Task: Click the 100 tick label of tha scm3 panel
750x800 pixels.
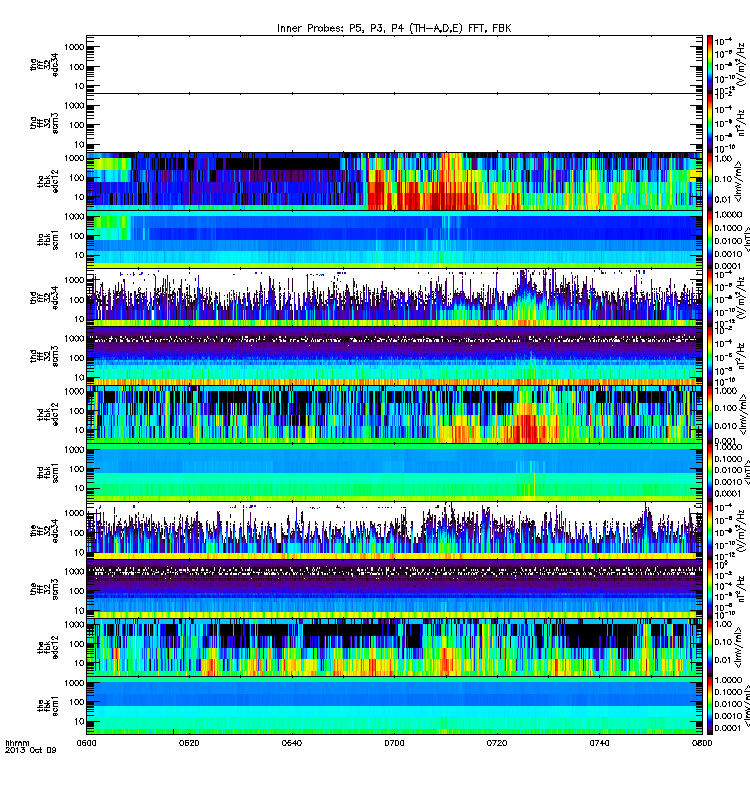Action: [77, 125]
